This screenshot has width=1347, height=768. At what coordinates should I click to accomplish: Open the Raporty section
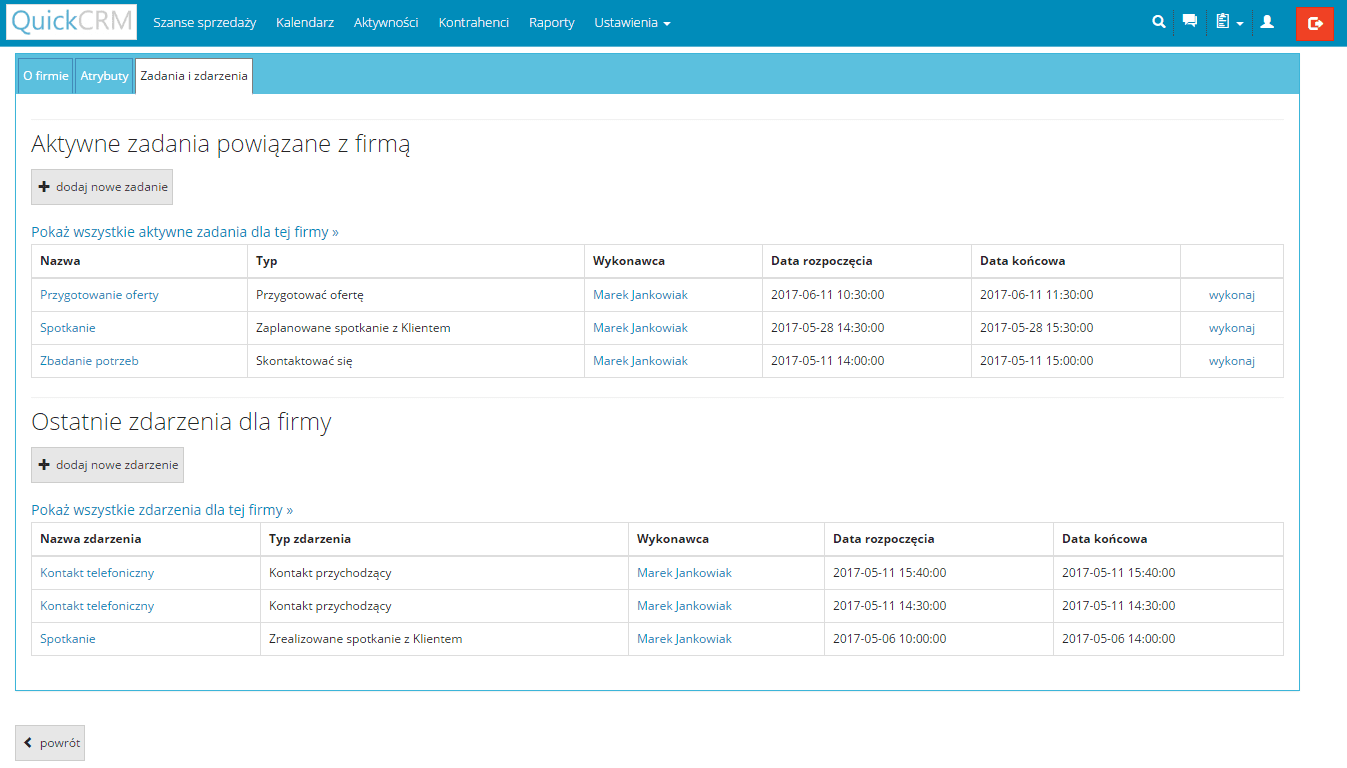tap(551, 22)
